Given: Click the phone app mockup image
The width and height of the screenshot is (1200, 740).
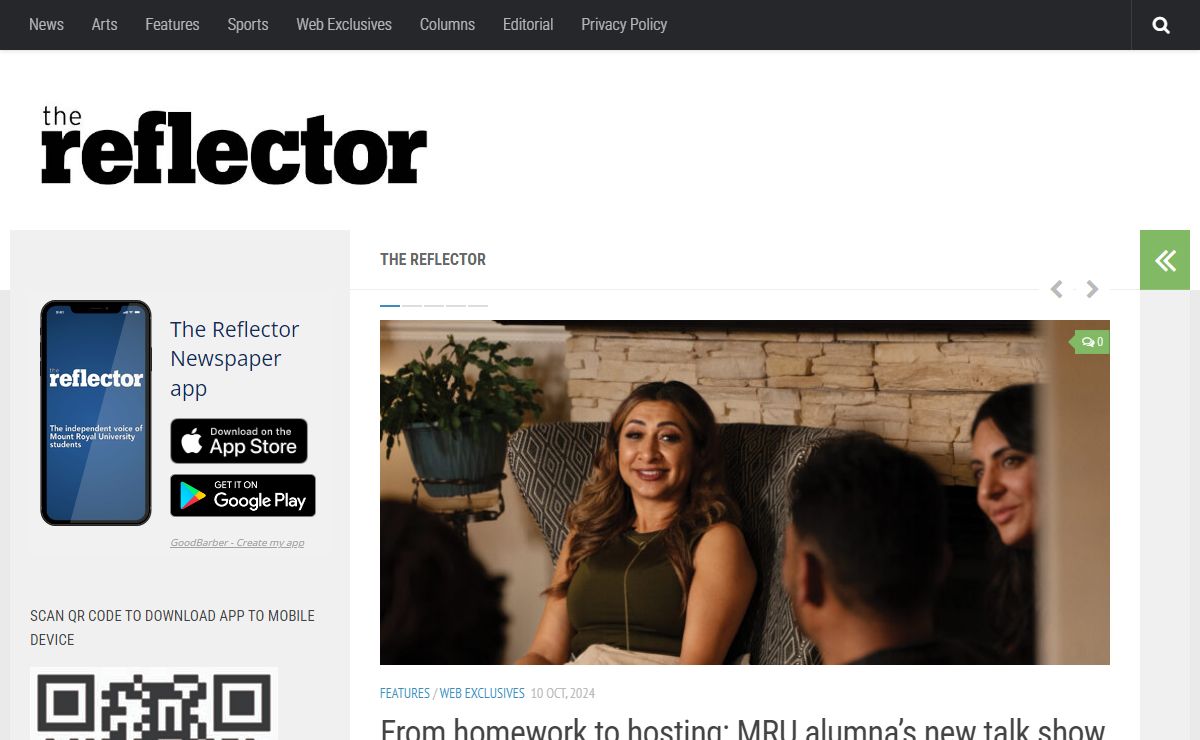Looking at the screenshot, I should tap(96, 413).
